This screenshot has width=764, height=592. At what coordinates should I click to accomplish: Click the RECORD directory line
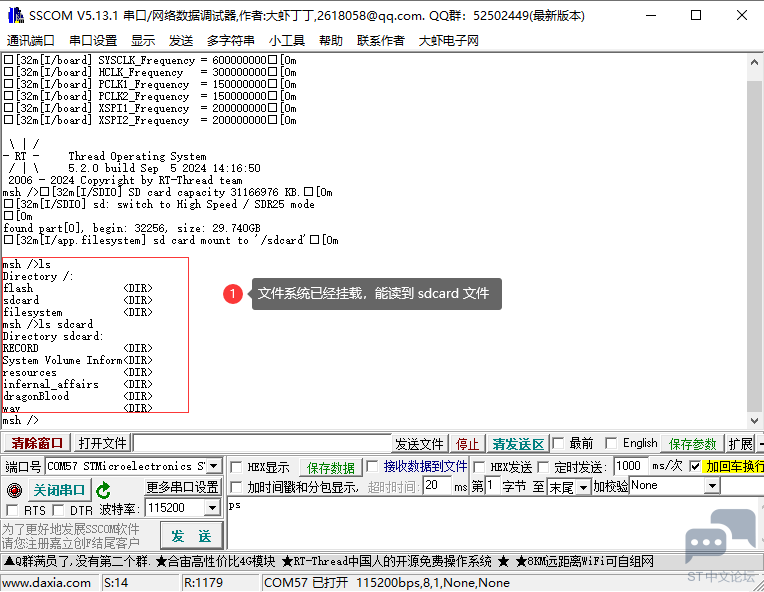77,348
